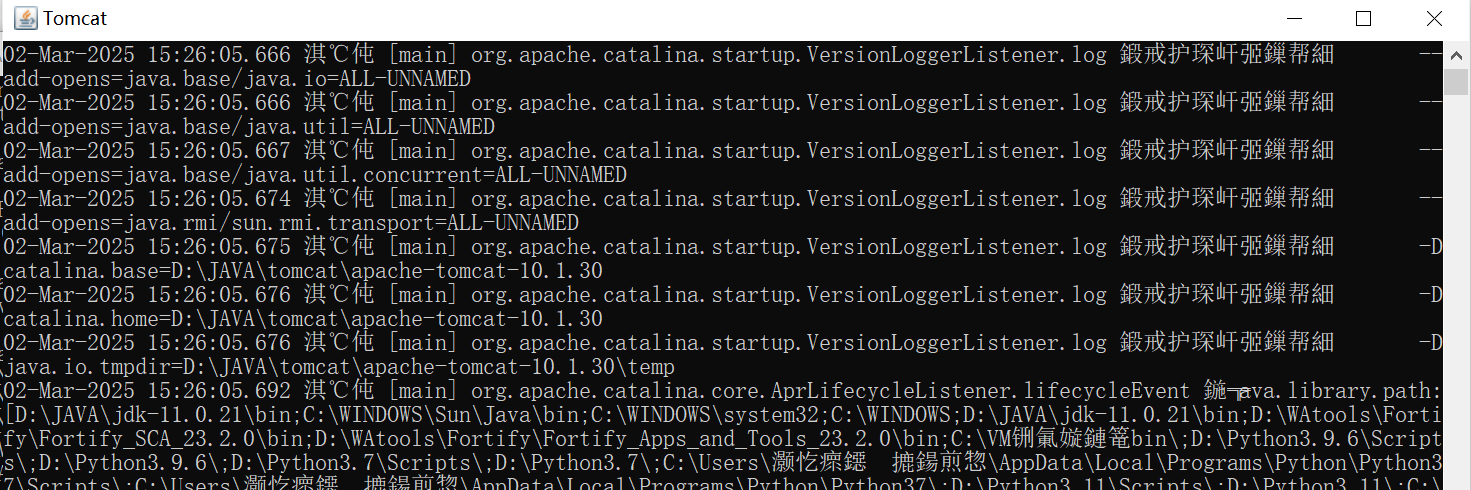Click the add-opens=java.base/java.util=ALL-UNNAMED line
Screen dimensions: 1471x490
point(249,127)
